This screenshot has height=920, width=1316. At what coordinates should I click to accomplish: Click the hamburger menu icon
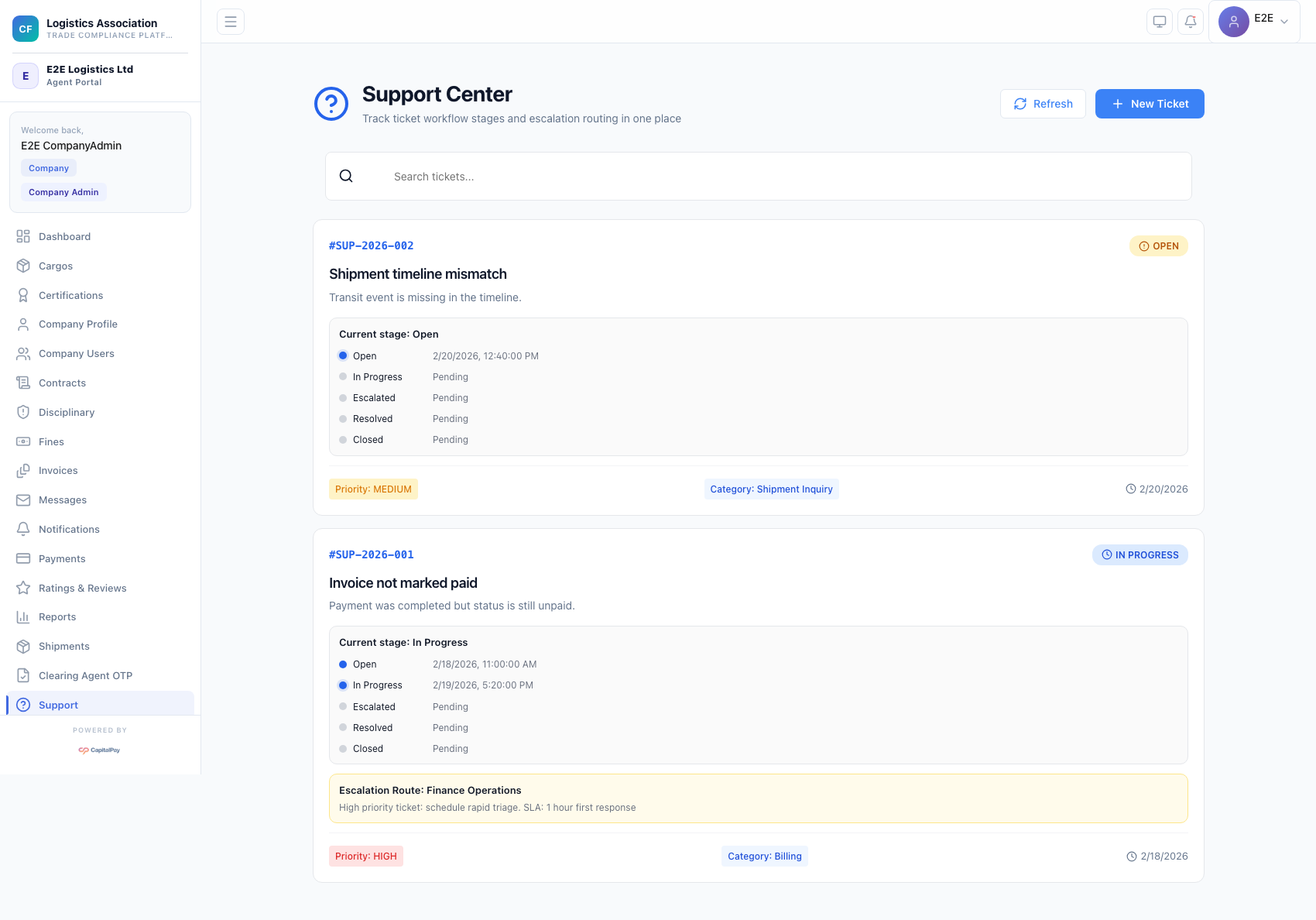231,22
